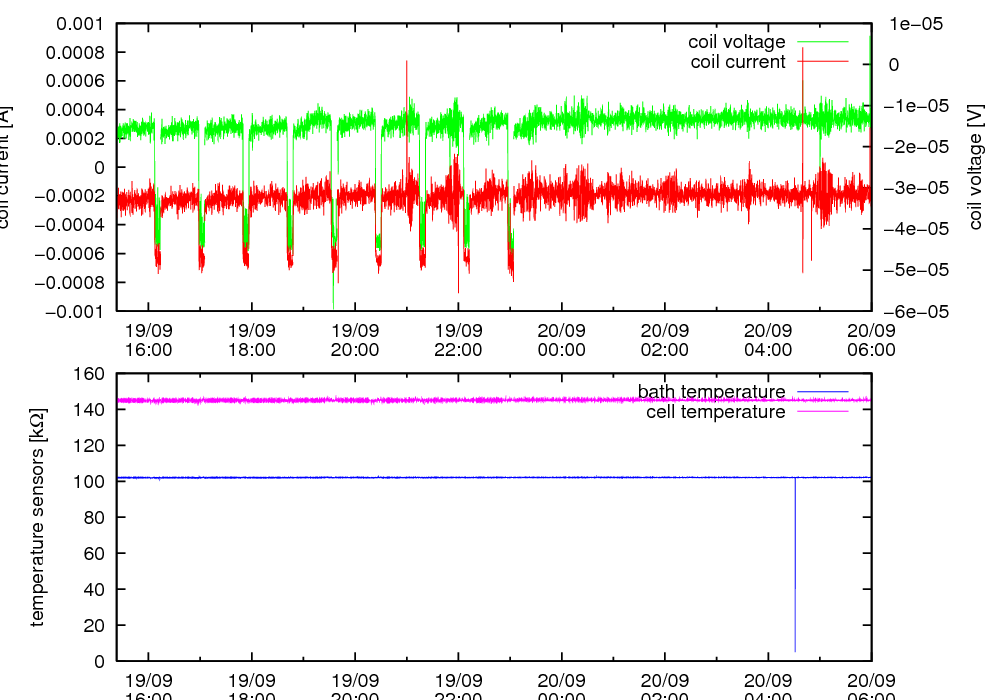Select the red coil current legend line
This screenshot has width=1000, height=700.
click(x=822, y=62)
